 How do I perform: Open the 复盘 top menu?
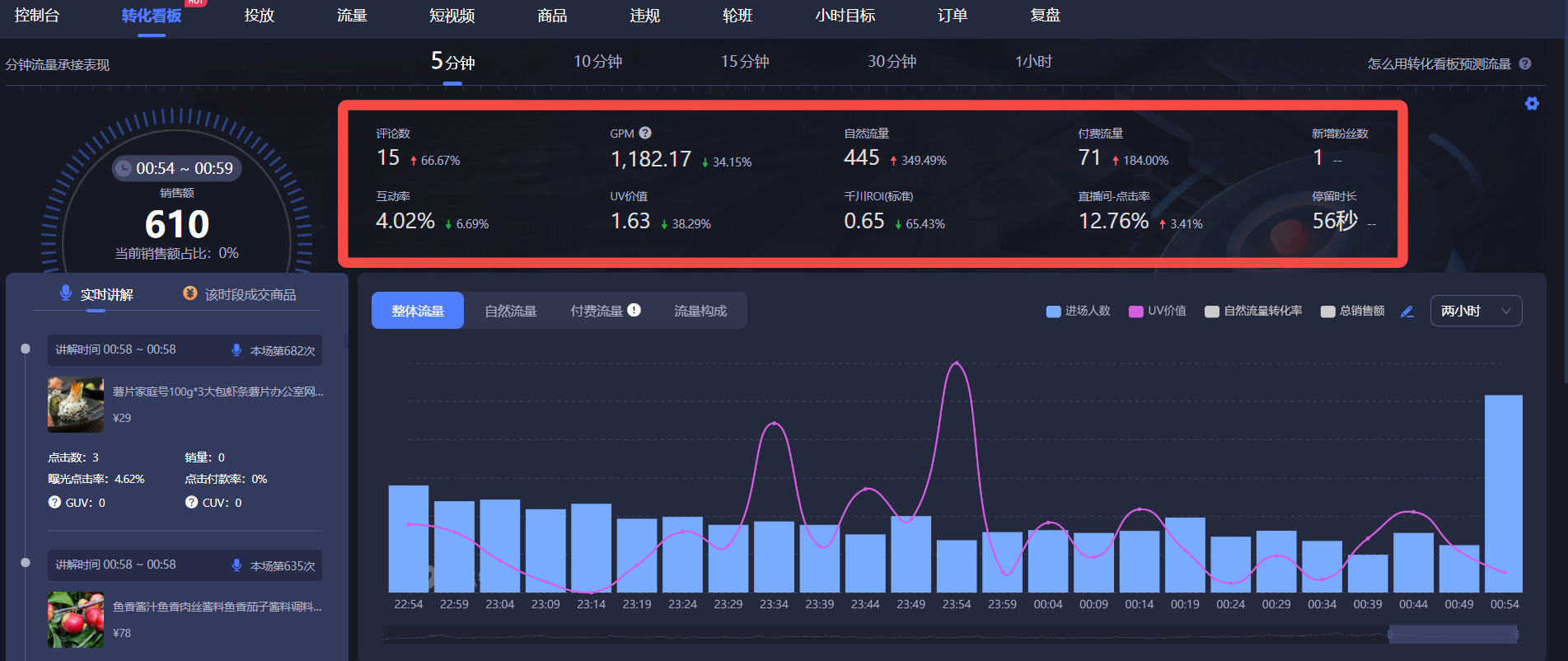tap(1046, 15)
